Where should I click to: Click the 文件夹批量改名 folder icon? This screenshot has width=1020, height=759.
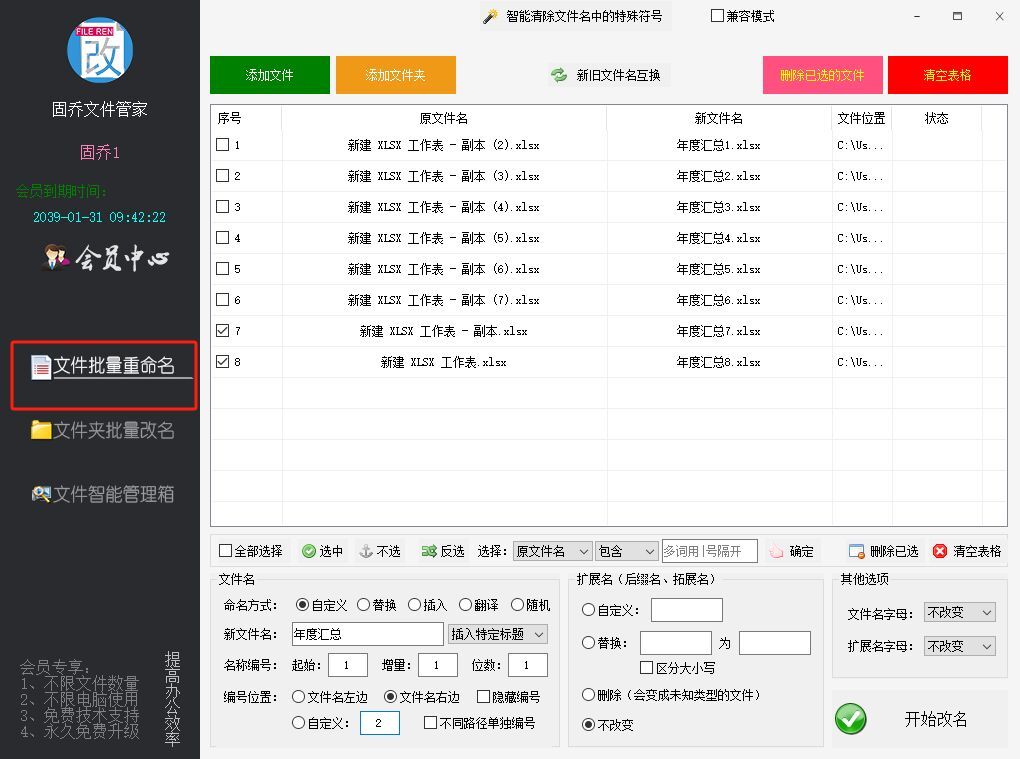41,430
